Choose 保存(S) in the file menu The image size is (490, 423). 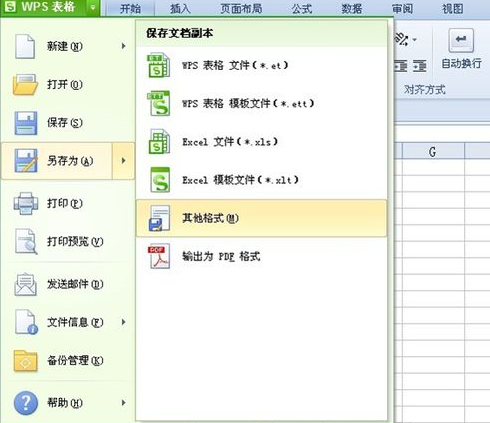point(68,123)
